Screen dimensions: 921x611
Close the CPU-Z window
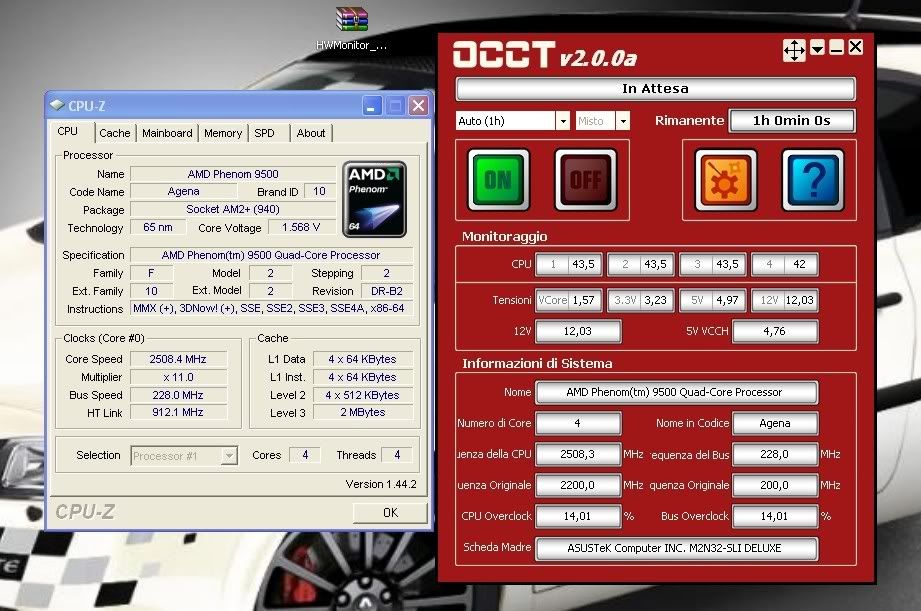[418, 106]
